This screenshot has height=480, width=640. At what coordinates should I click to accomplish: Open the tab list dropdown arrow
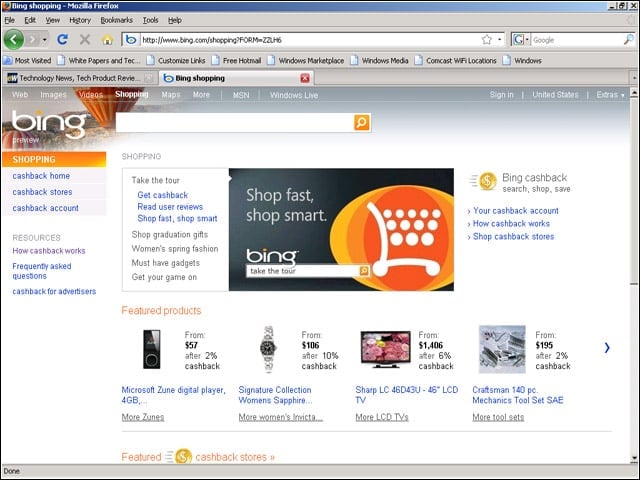[x=634, y=78]
